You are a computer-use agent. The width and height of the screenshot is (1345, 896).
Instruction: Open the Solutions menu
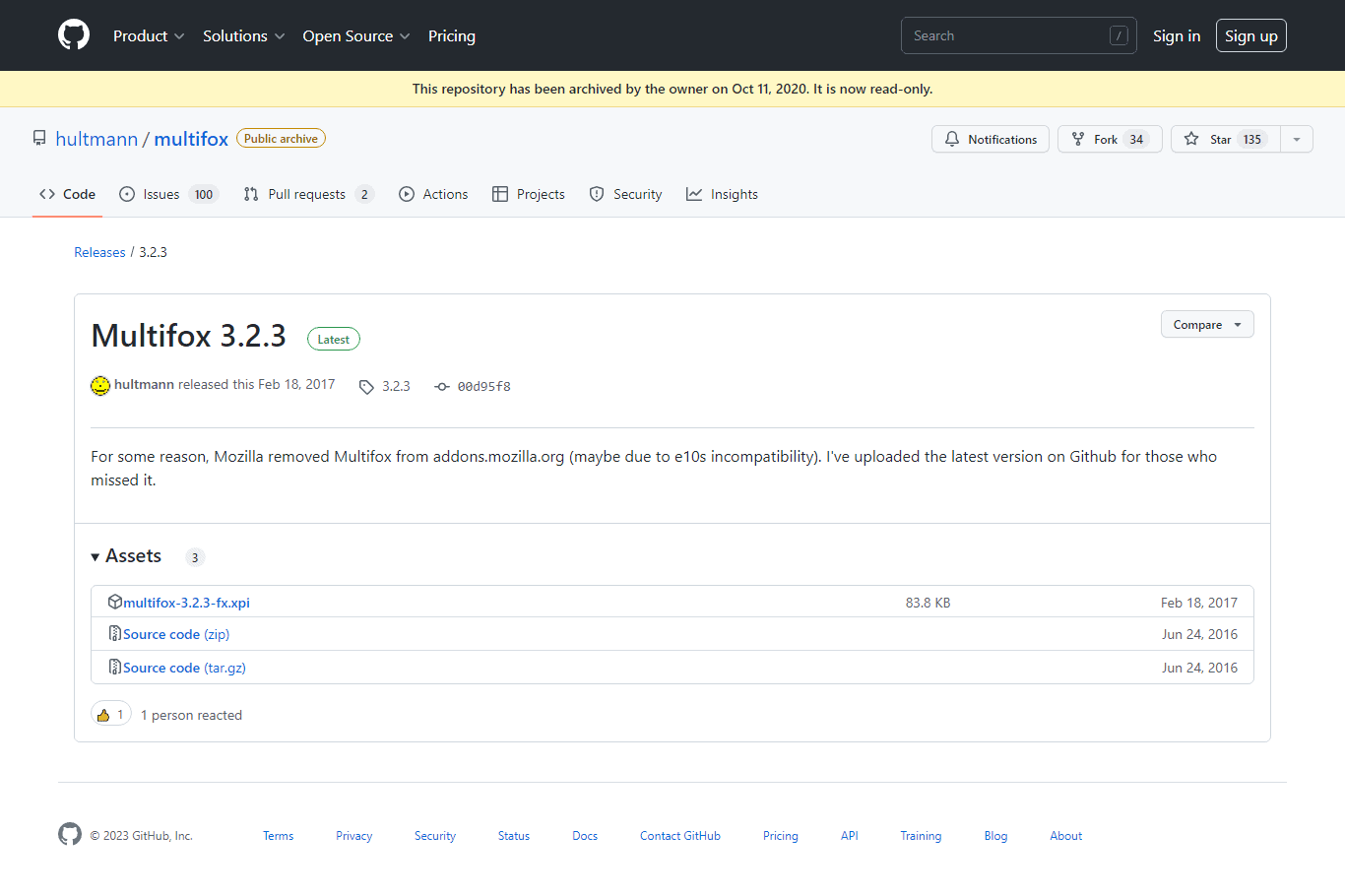[x=244, y=35]
